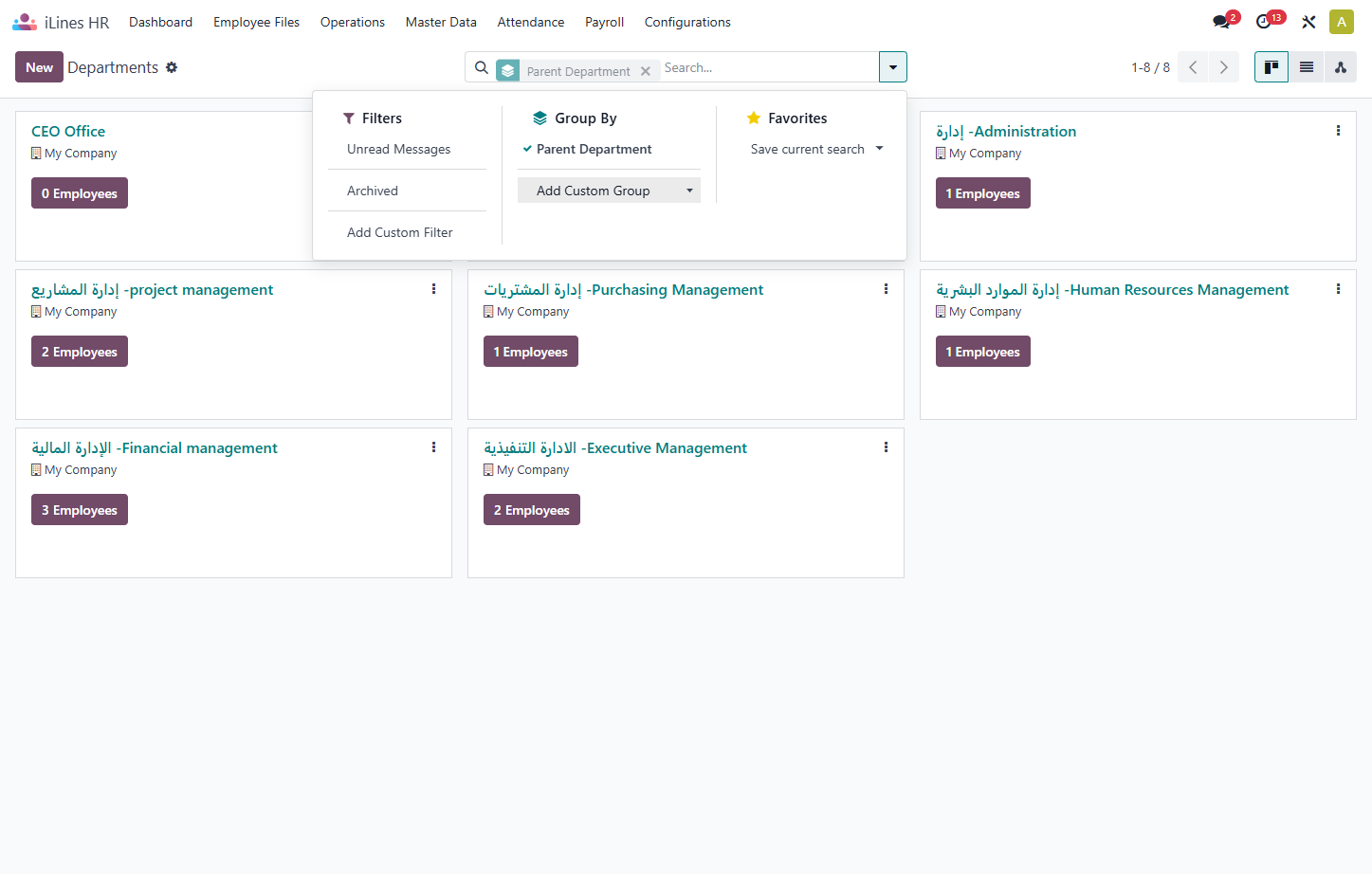
Task: Open options menu for Human Resources Management card
Action: (x=1338, y=289)
